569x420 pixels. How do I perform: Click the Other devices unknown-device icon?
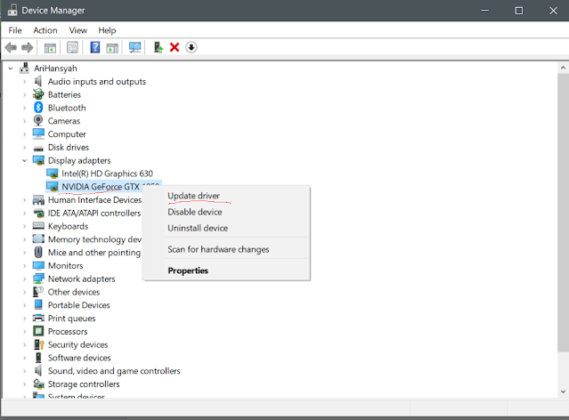click(x=38, y=291)
